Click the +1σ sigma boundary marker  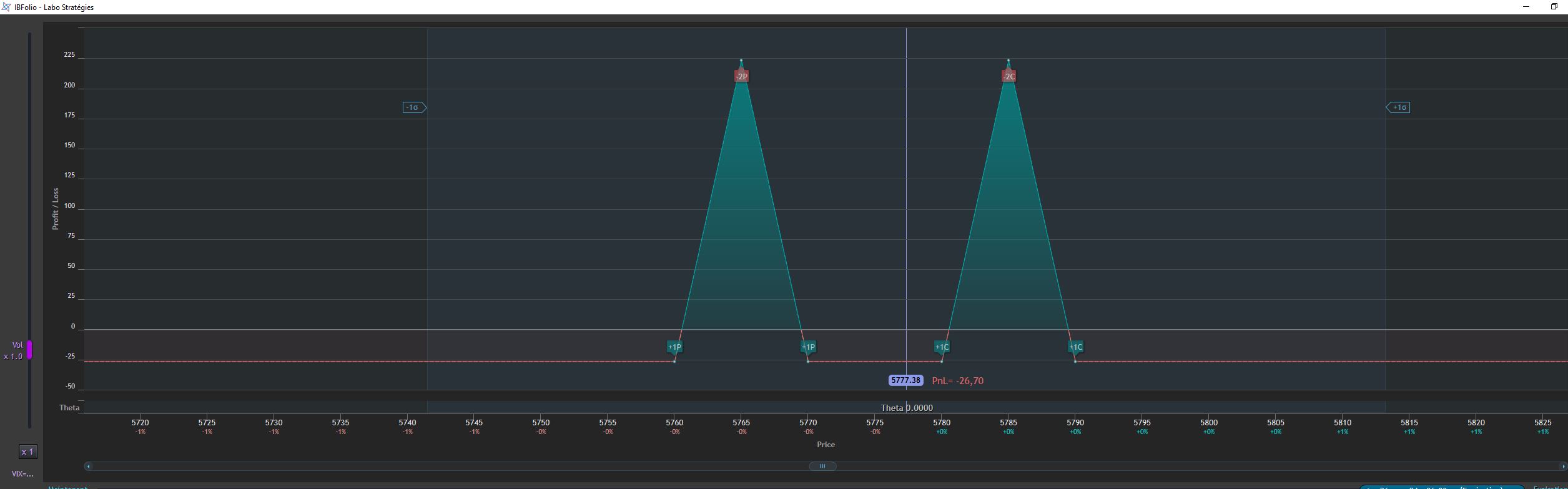[x=1398, y=107]
